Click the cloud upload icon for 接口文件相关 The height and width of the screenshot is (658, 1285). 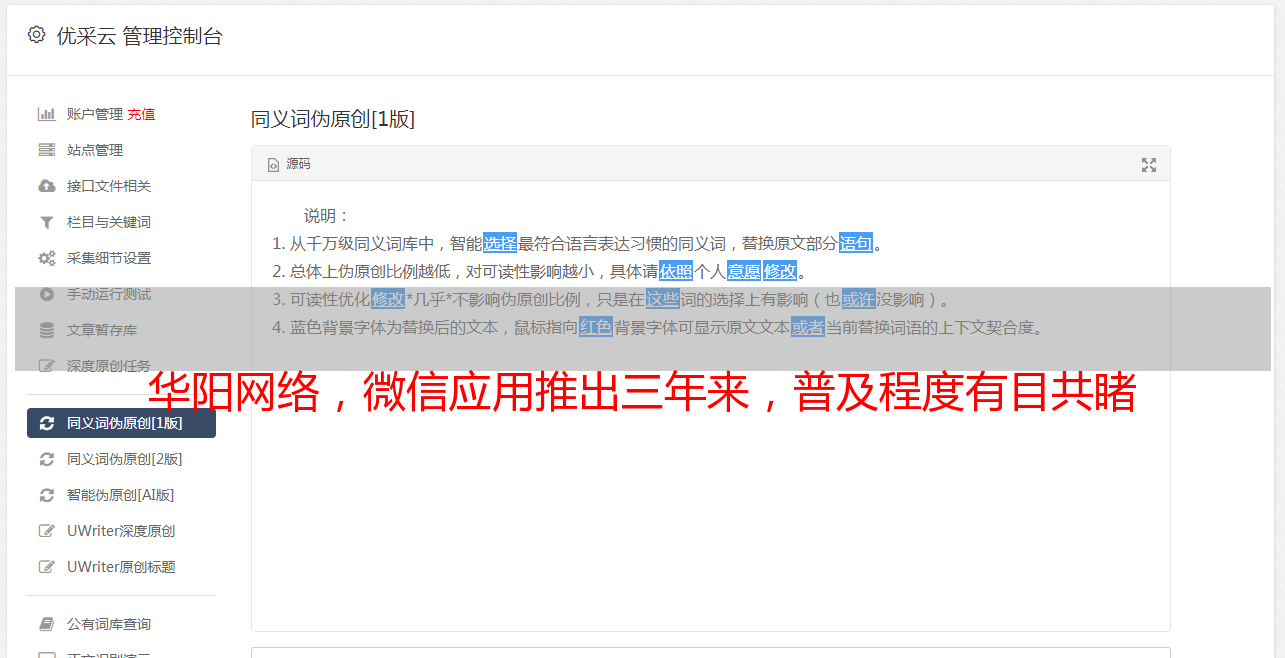pyautogui.click(x=46, y=186)
